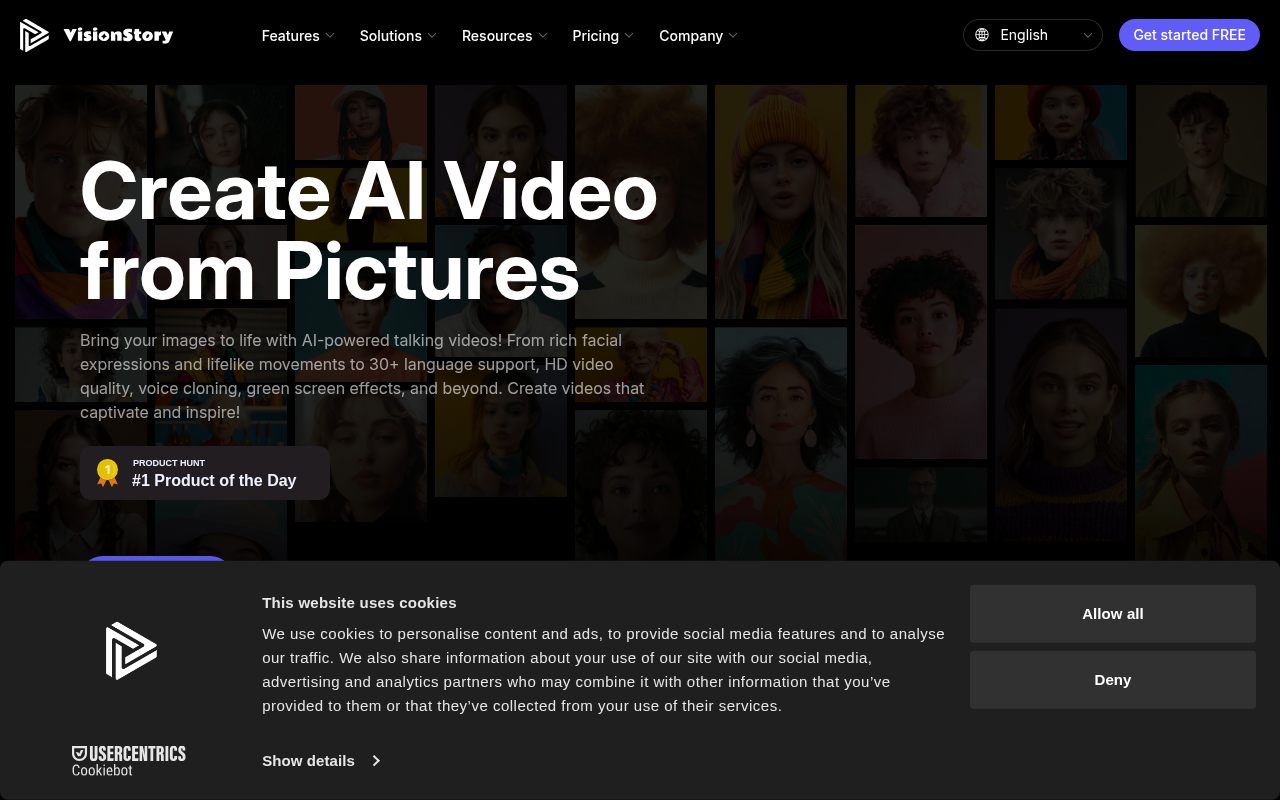This screenshot has height=800, width=1280.
Task: Click the Usercentrics Cookiebot logo
Action: [x=129, y=760]
